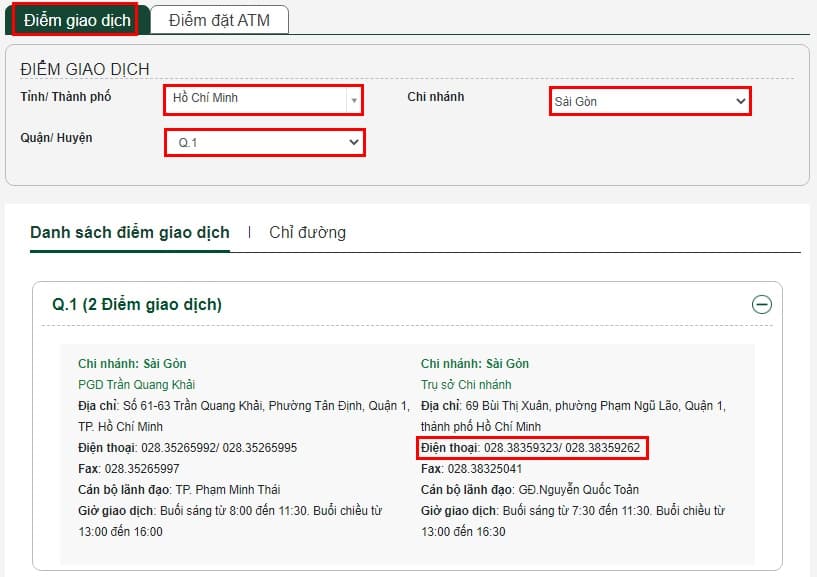Click fax number 028.38325041
The width and height of the screenshot is (817, 577).
tap(483, 469)
